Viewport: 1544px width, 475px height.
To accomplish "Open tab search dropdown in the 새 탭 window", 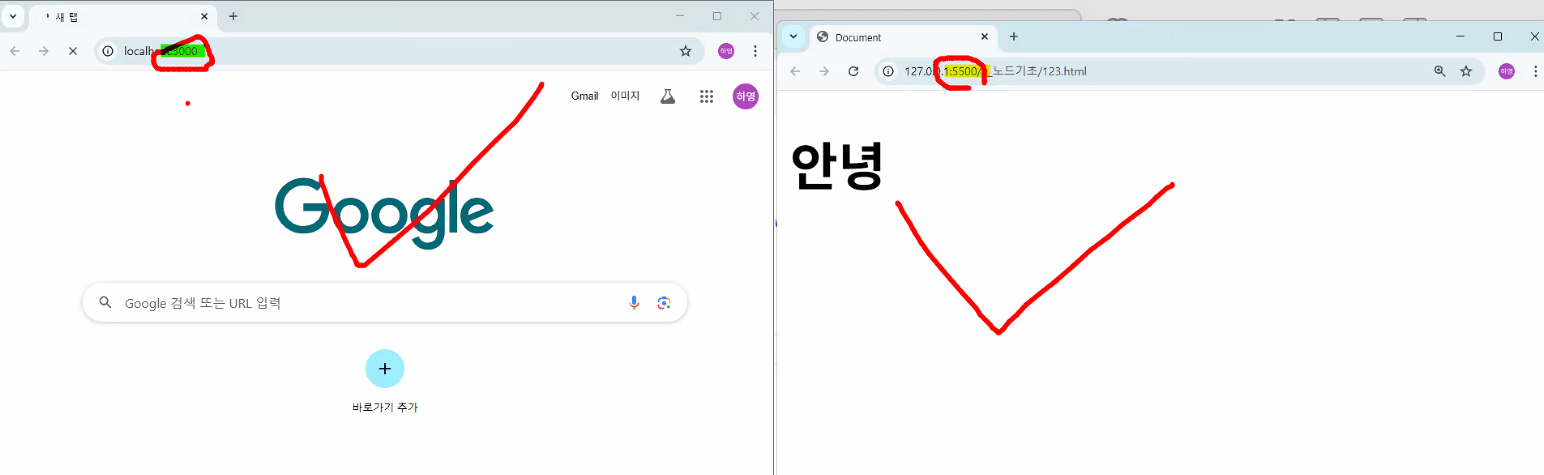I will point(13,17).
